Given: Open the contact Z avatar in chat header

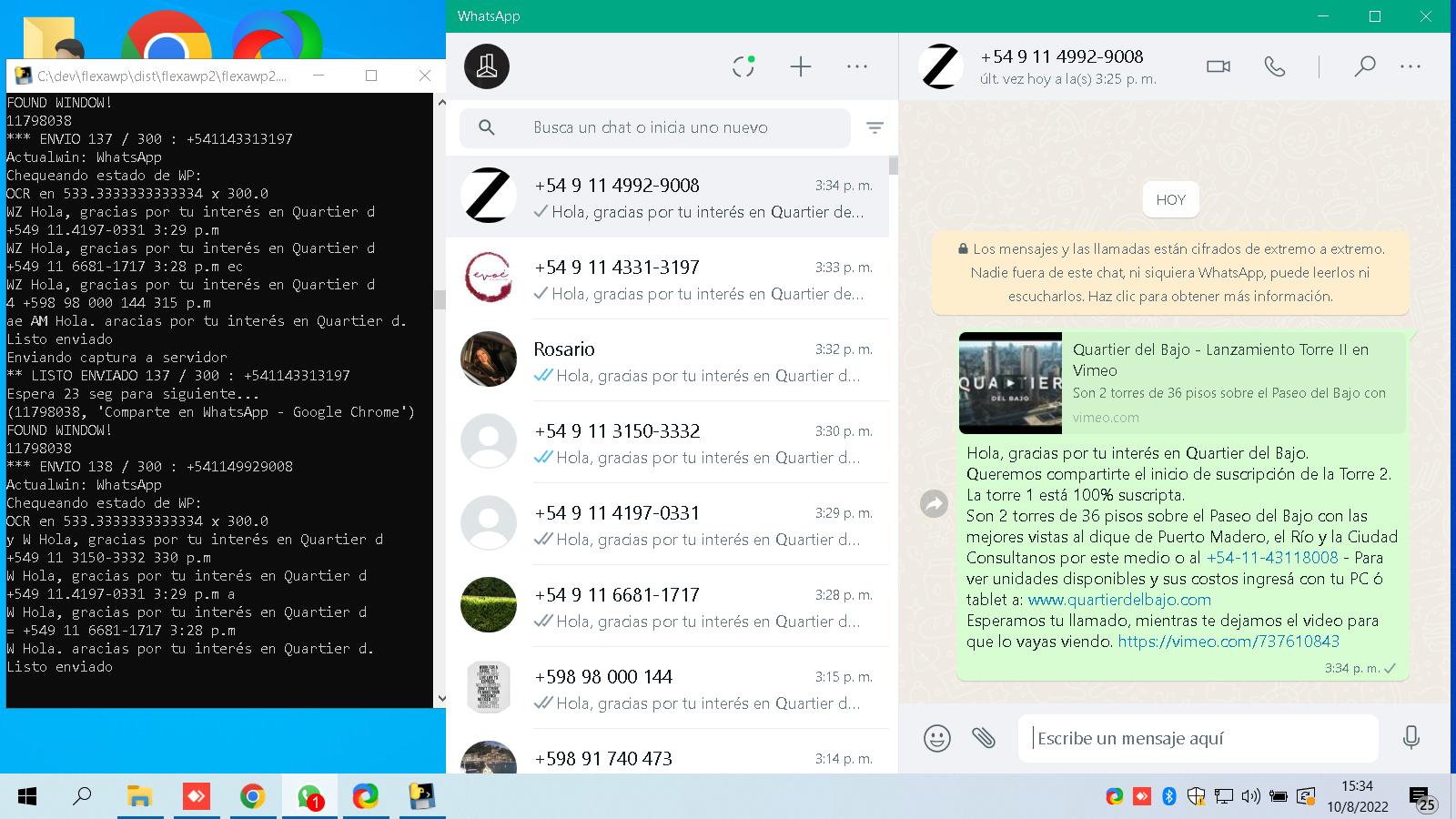Looking at the screenshot, I should 940,66.
